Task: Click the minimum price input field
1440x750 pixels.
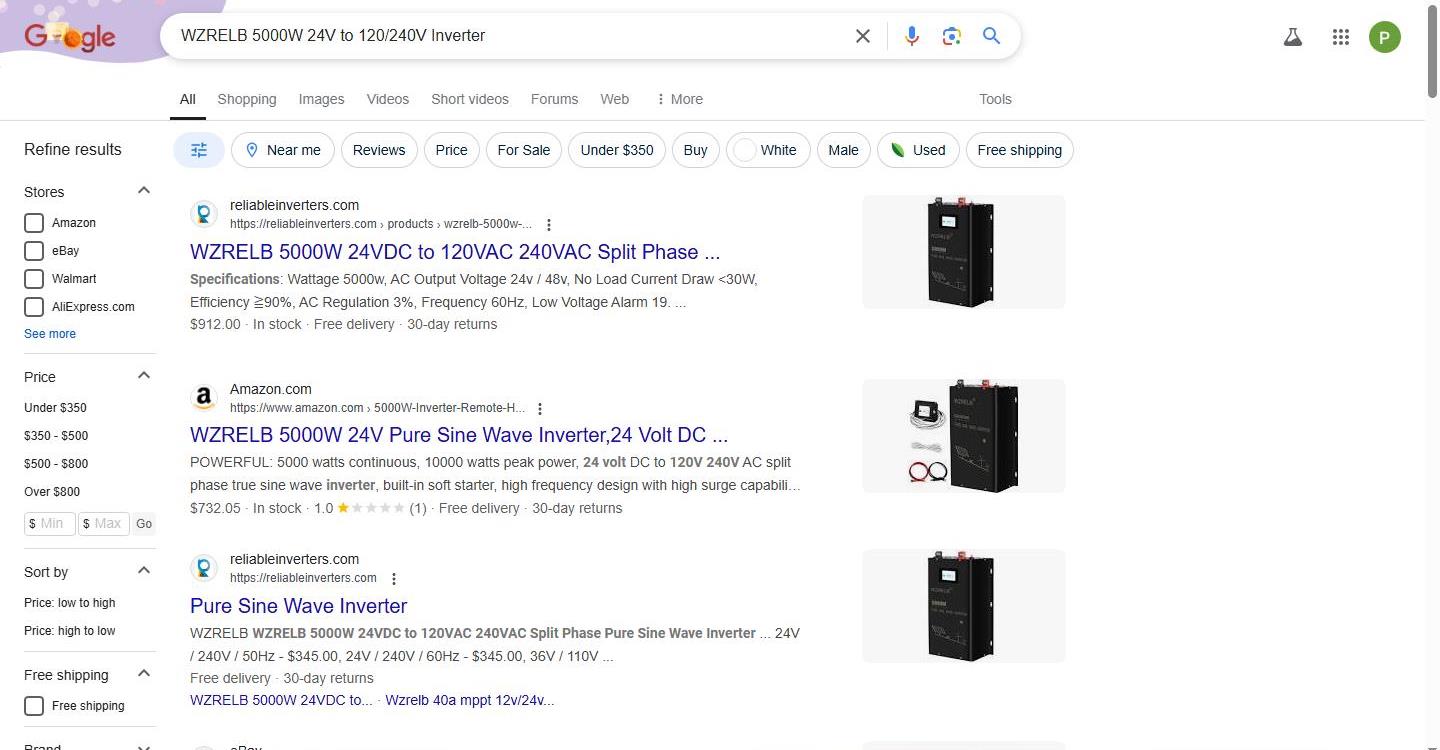Action: [50, 523]
